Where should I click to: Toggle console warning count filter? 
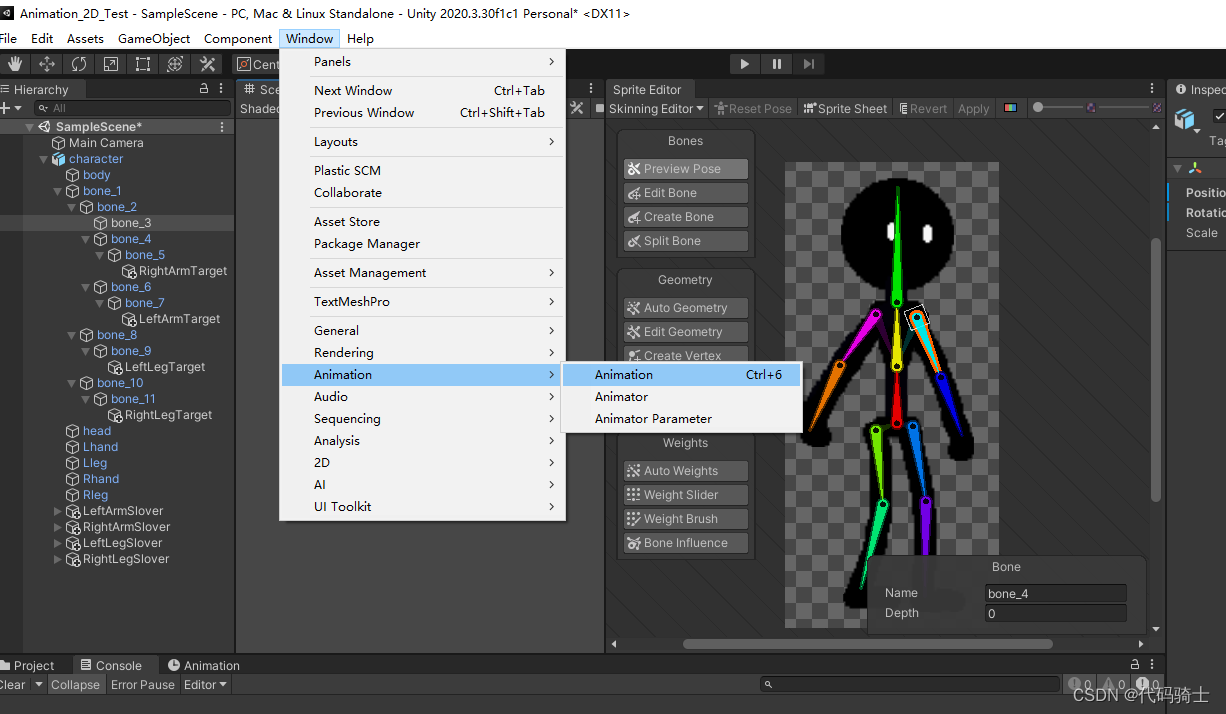pyautogui.click(x=1114, y=685)
